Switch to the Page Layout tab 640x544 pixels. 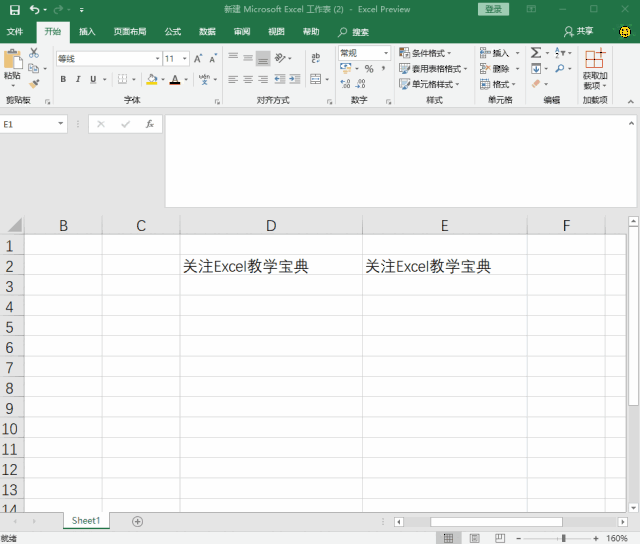coord(130,32)
